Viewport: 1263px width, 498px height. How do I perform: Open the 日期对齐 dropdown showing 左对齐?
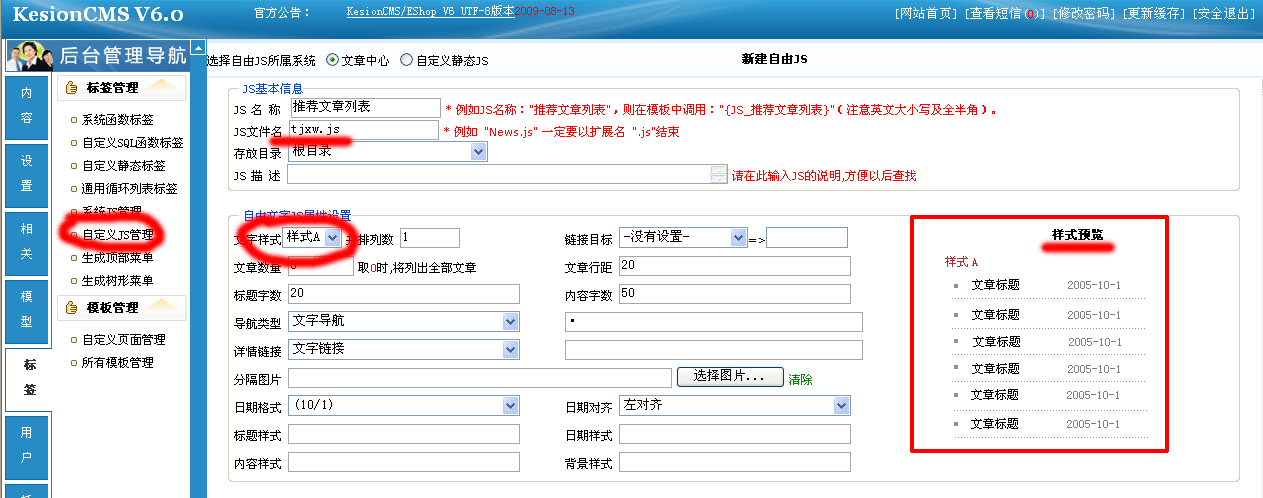point(735,405)
